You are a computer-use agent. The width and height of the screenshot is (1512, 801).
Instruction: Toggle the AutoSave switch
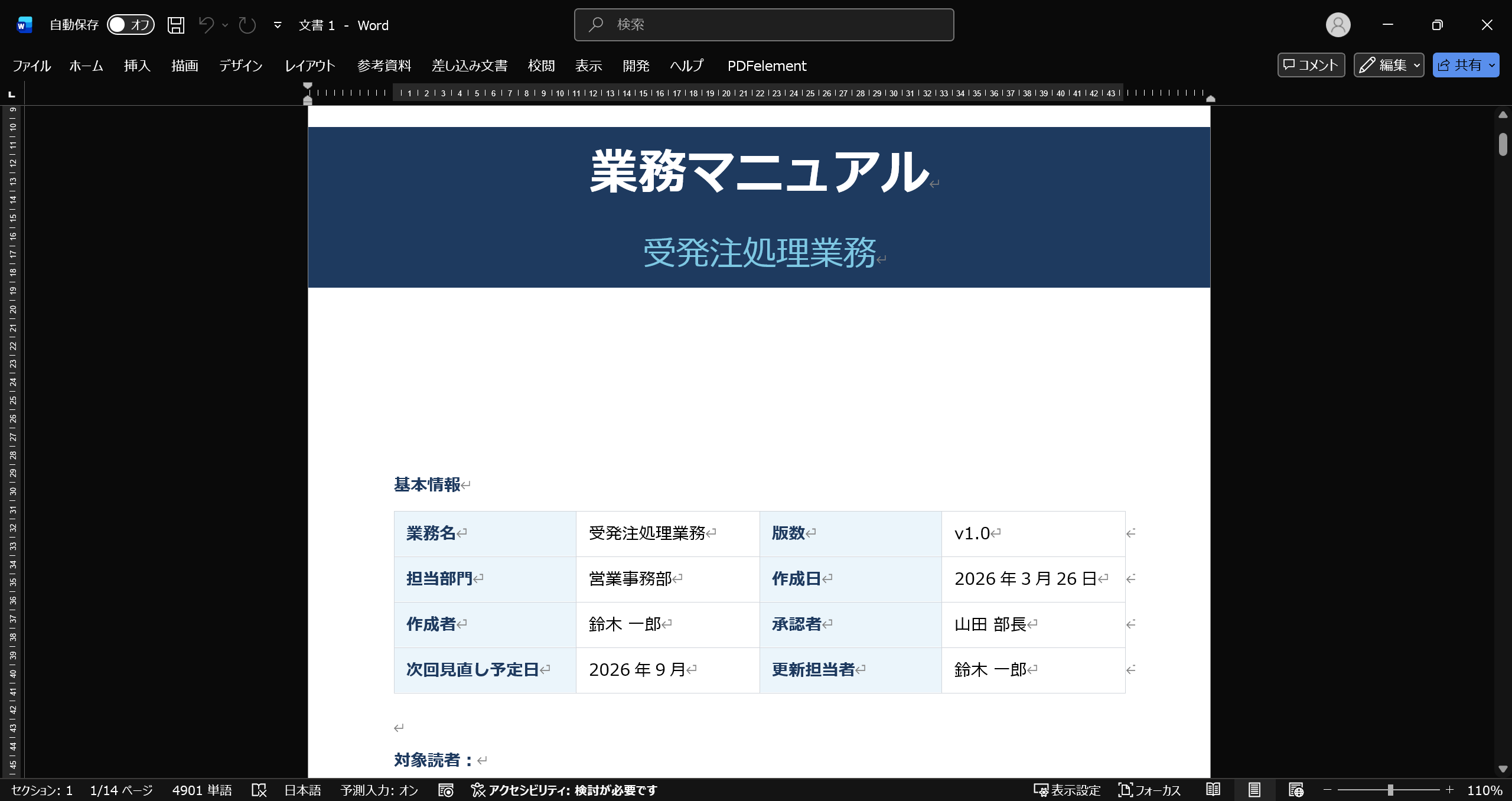[x=131, y=25]
